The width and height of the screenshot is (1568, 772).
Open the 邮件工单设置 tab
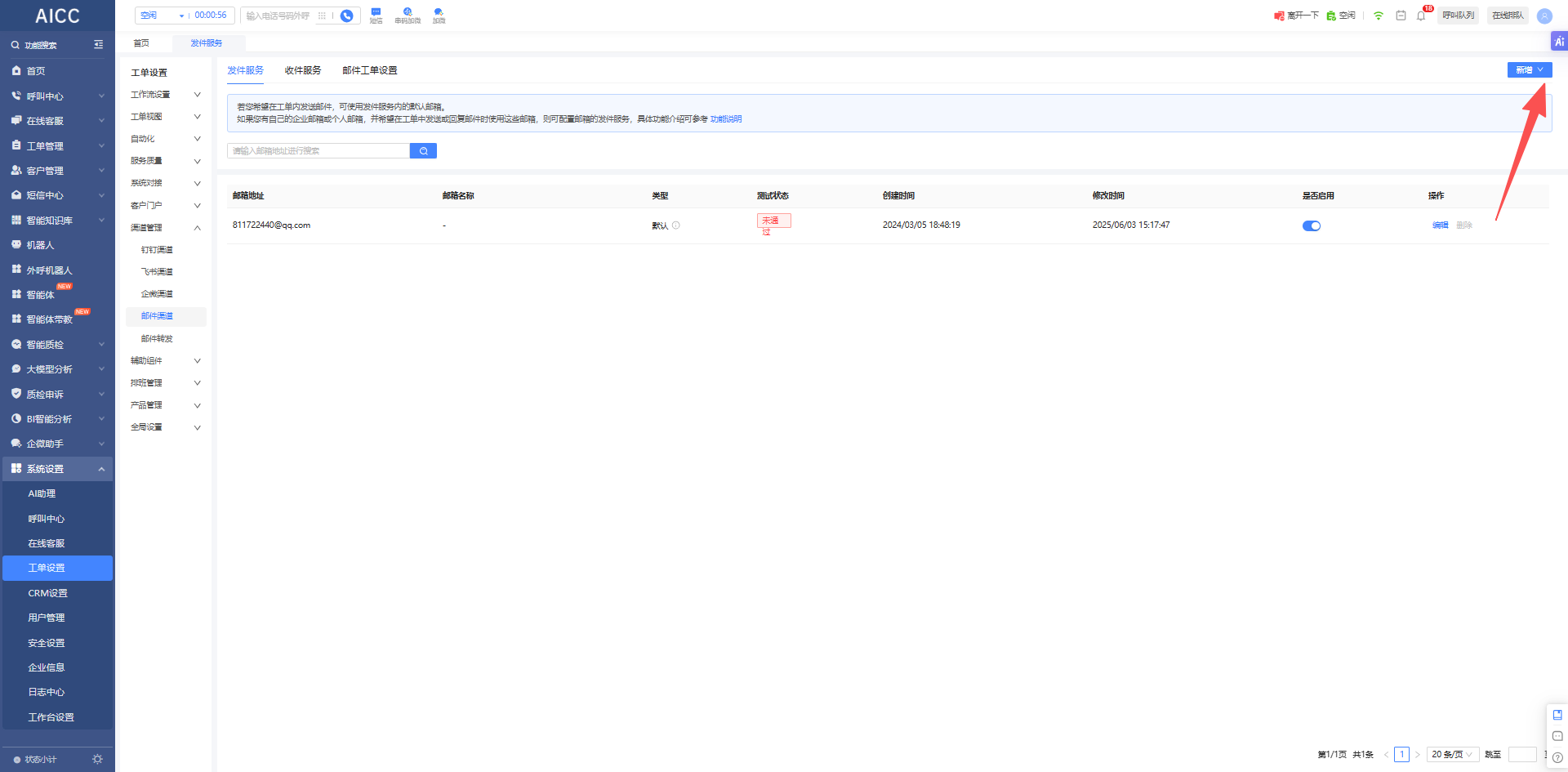coord(369,70)
